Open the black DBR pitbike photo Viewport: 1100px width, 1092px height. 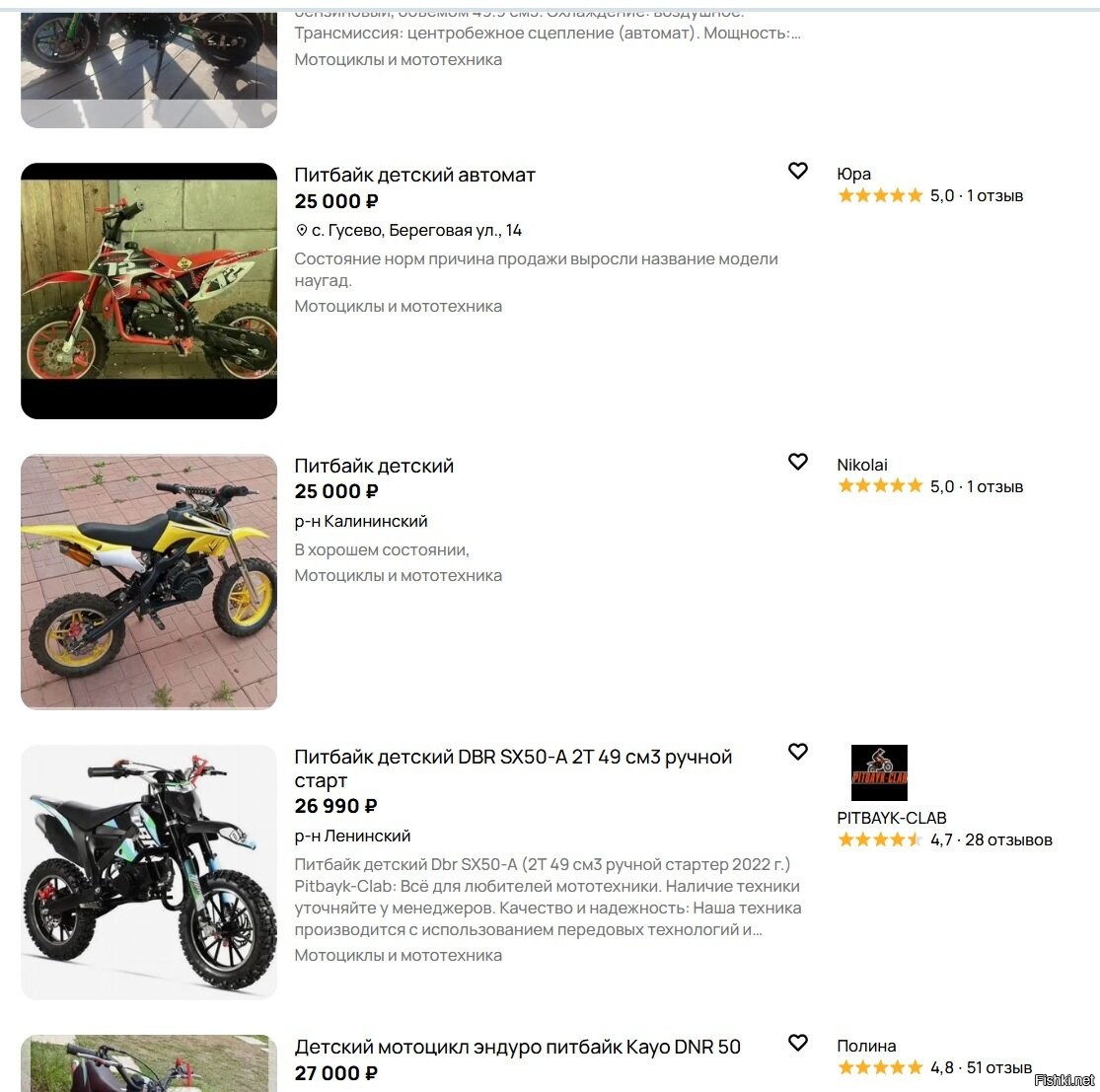tap(149, 872)
